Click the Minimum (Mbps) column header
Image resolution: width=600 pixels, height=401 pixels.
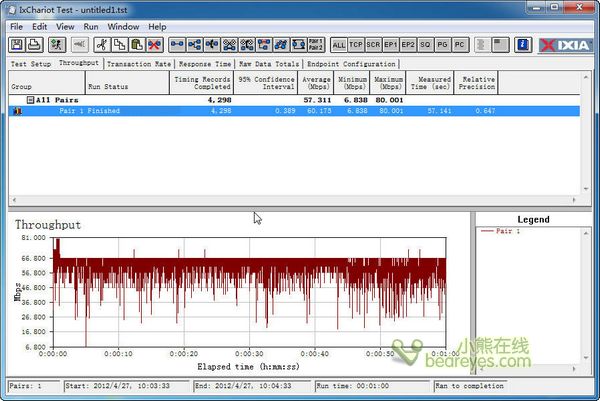tap(352, 83)
